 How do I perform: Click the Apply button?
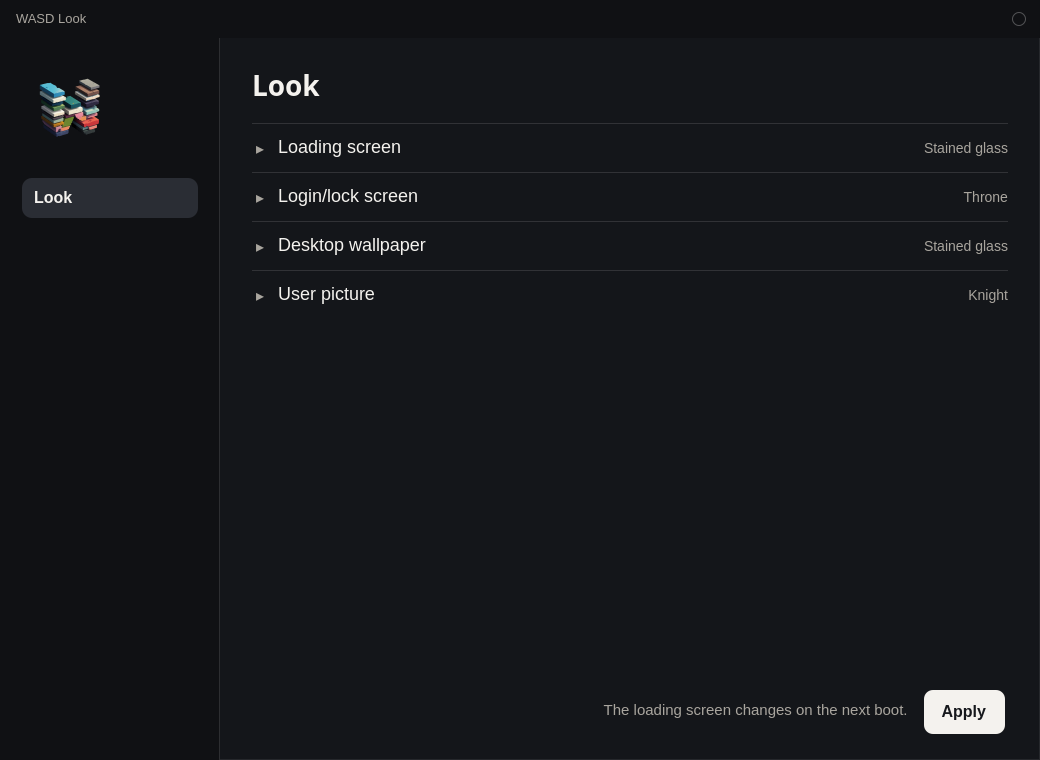[x=964, y=712]
